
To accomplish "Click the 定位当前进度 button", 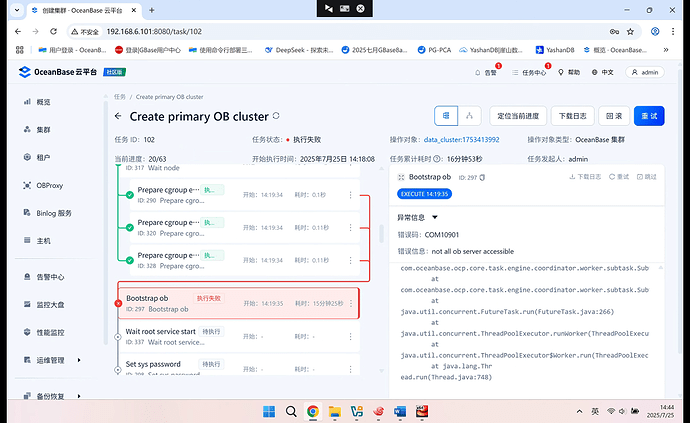I will 518,116.
